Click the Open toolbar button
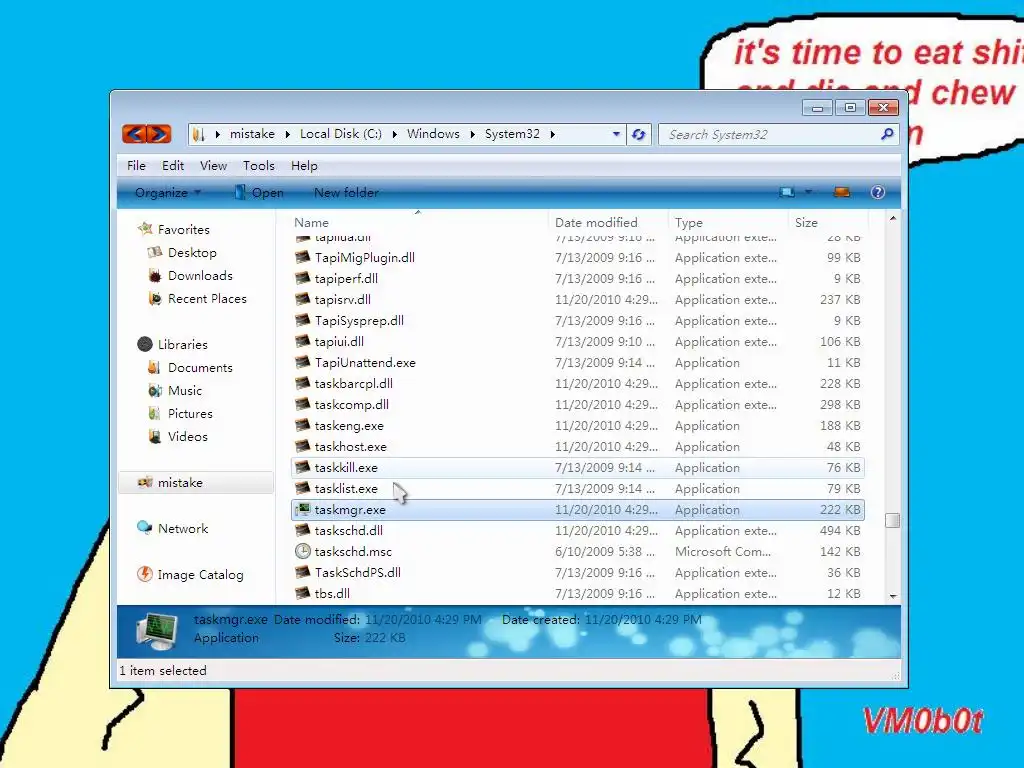 259,193
